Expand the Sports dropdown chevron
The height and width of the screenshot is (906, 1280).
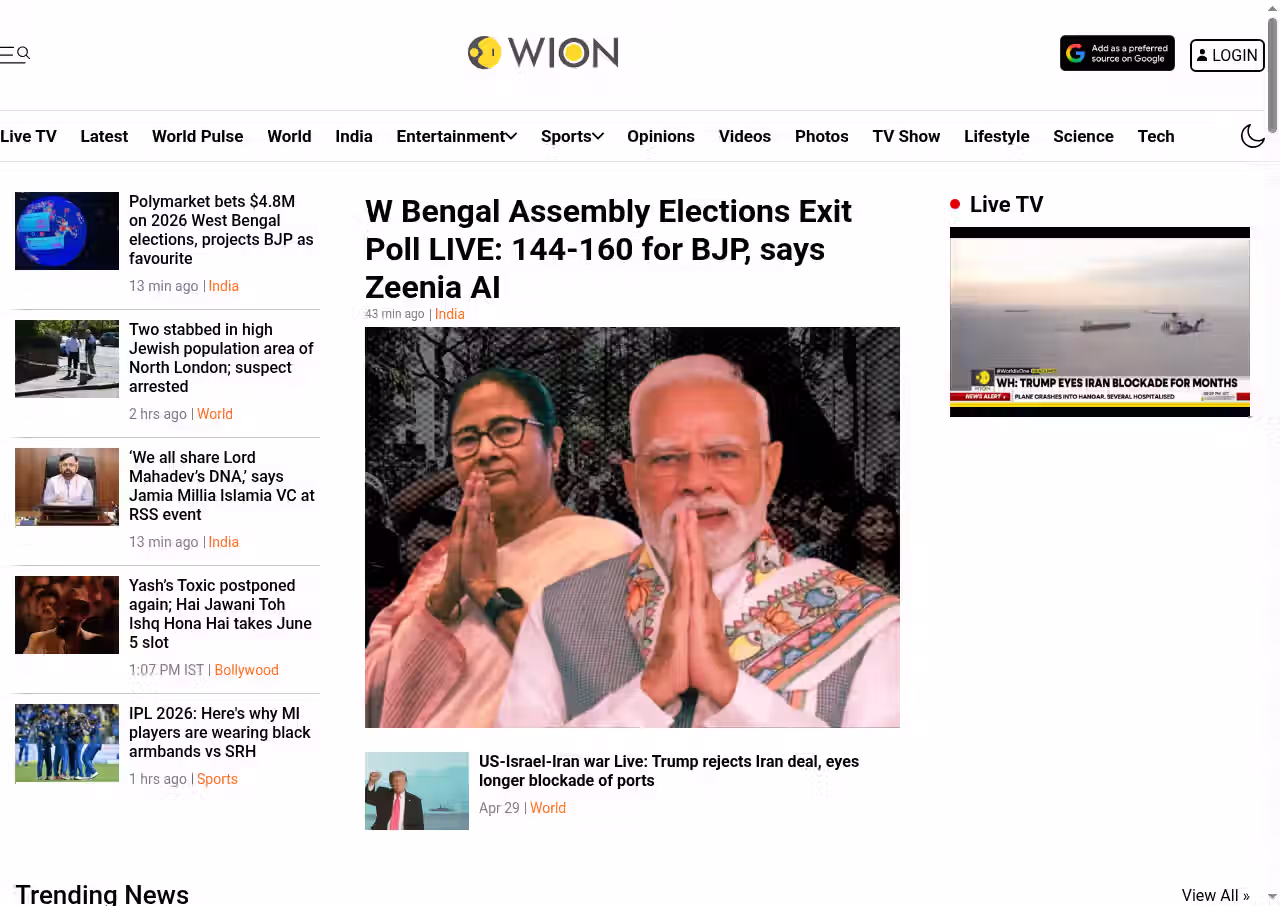coord(598,136)
